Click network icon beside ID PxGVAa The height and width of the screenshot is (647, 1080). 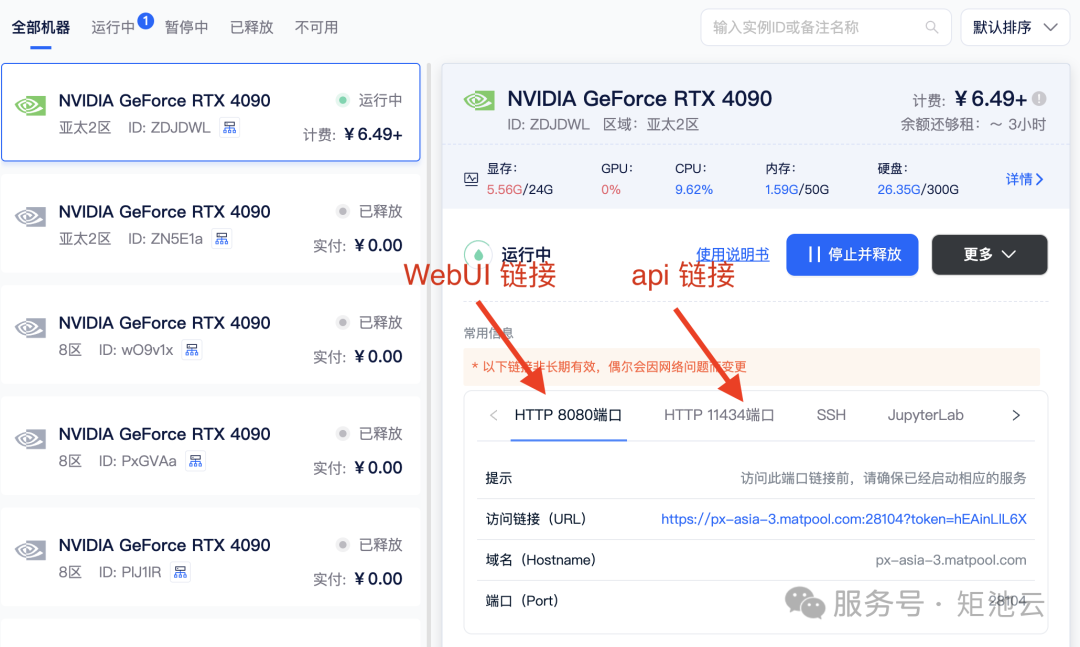click(196, 461)
